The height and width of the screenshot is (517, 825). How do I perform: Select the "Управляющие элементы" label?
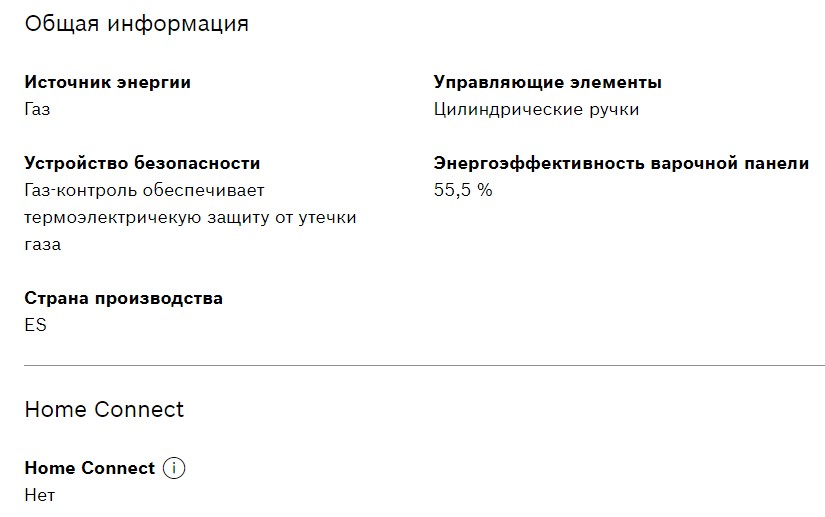coord(547,82)
